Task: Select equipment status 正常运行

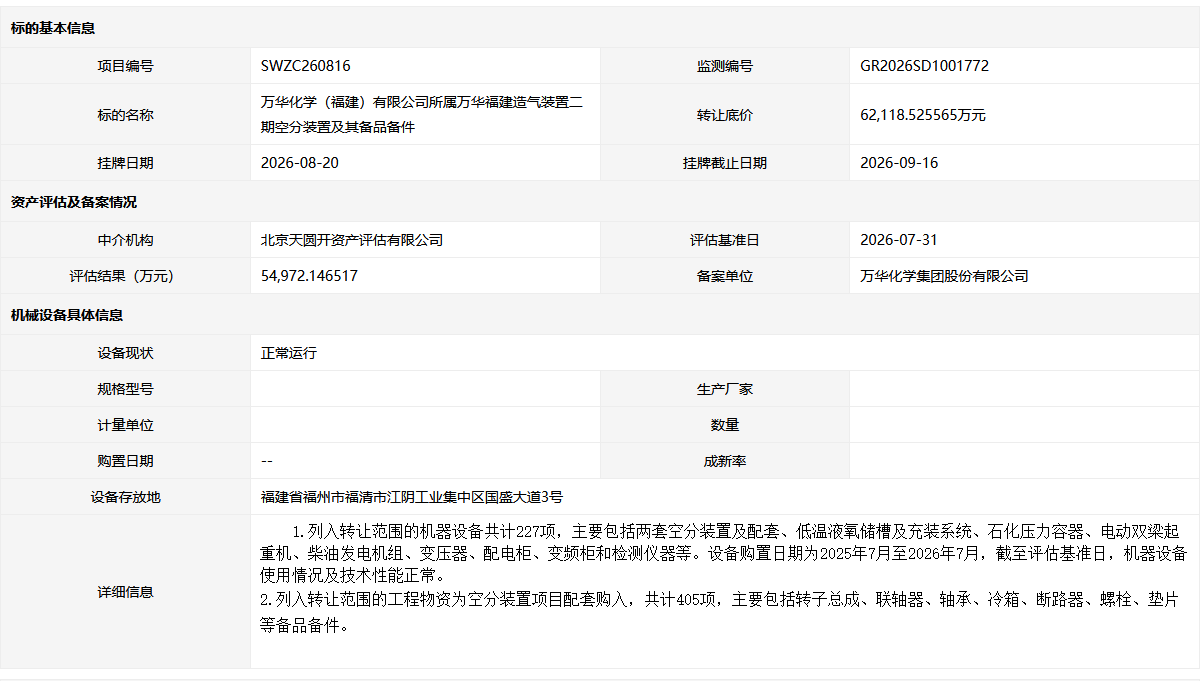Action: [x=289, y=353]
